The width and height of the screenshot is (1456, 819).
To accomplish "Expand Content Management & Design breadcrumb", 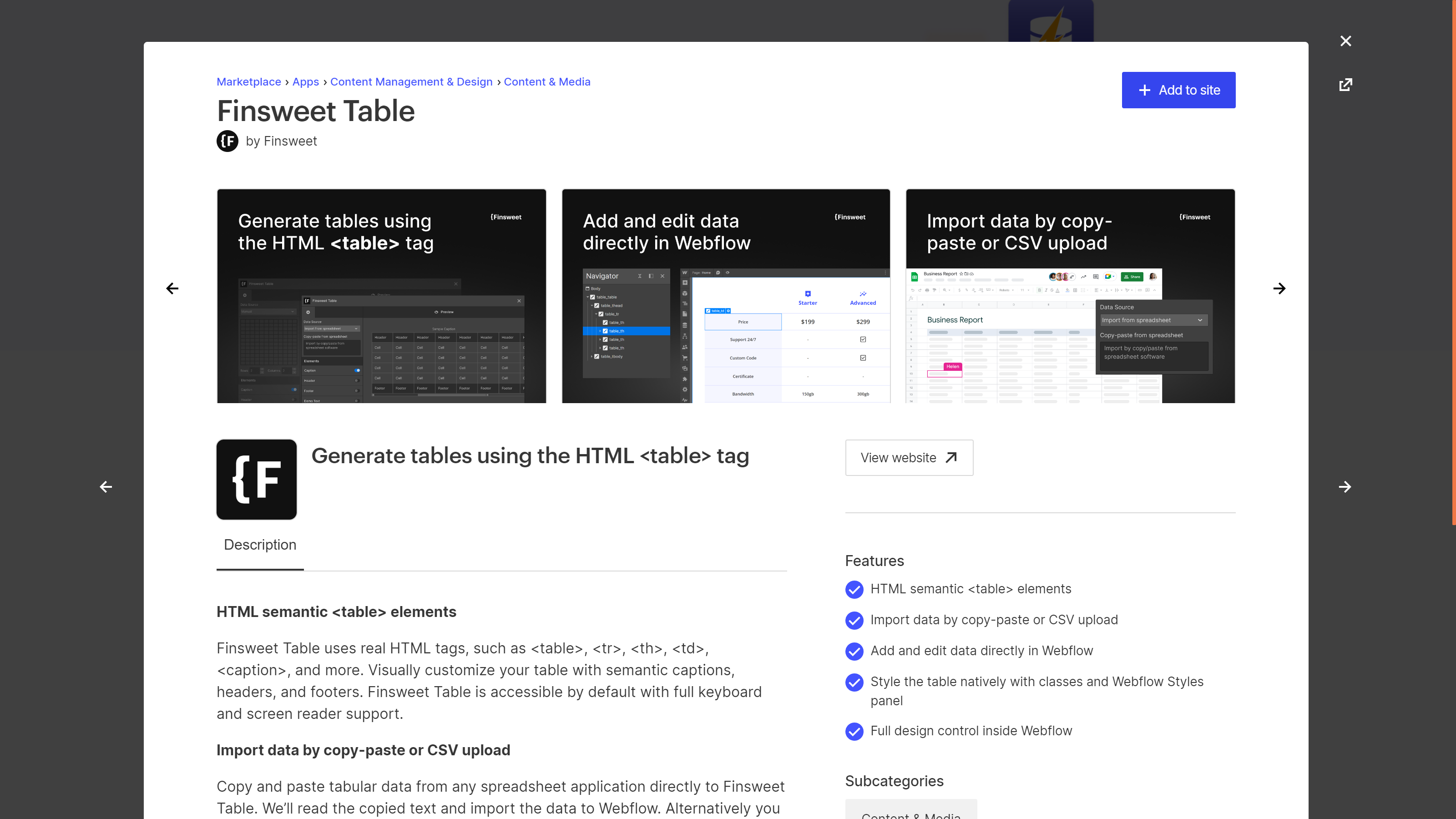I will 411,81.
